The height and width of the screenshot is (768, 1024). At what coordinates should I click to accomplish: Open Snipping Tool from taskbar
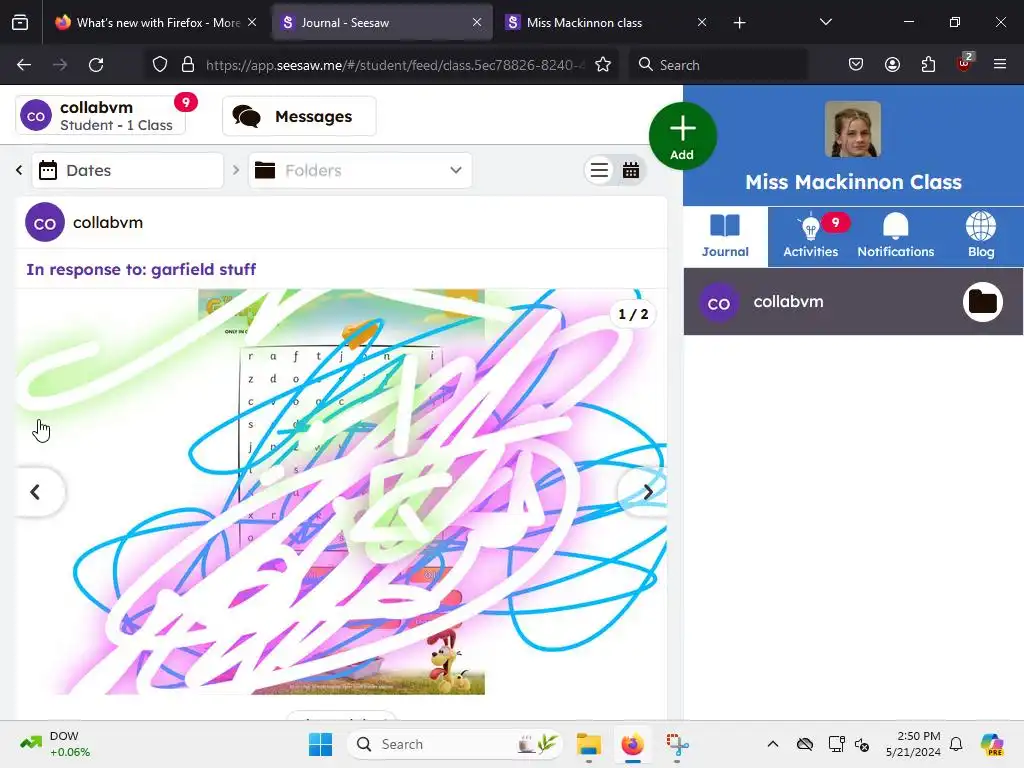[677, 744]
